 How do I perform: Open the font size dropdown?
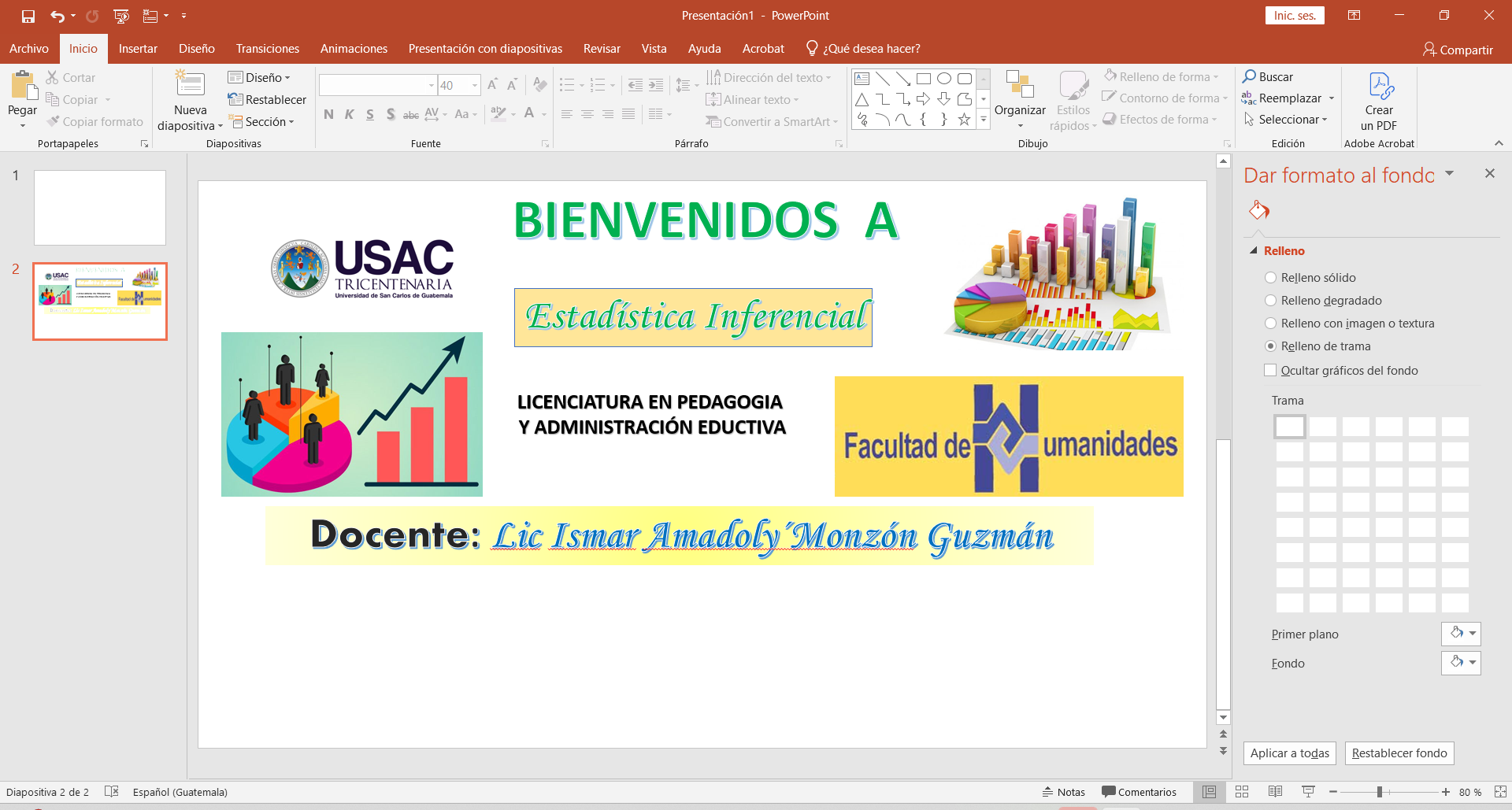[475, 85]
